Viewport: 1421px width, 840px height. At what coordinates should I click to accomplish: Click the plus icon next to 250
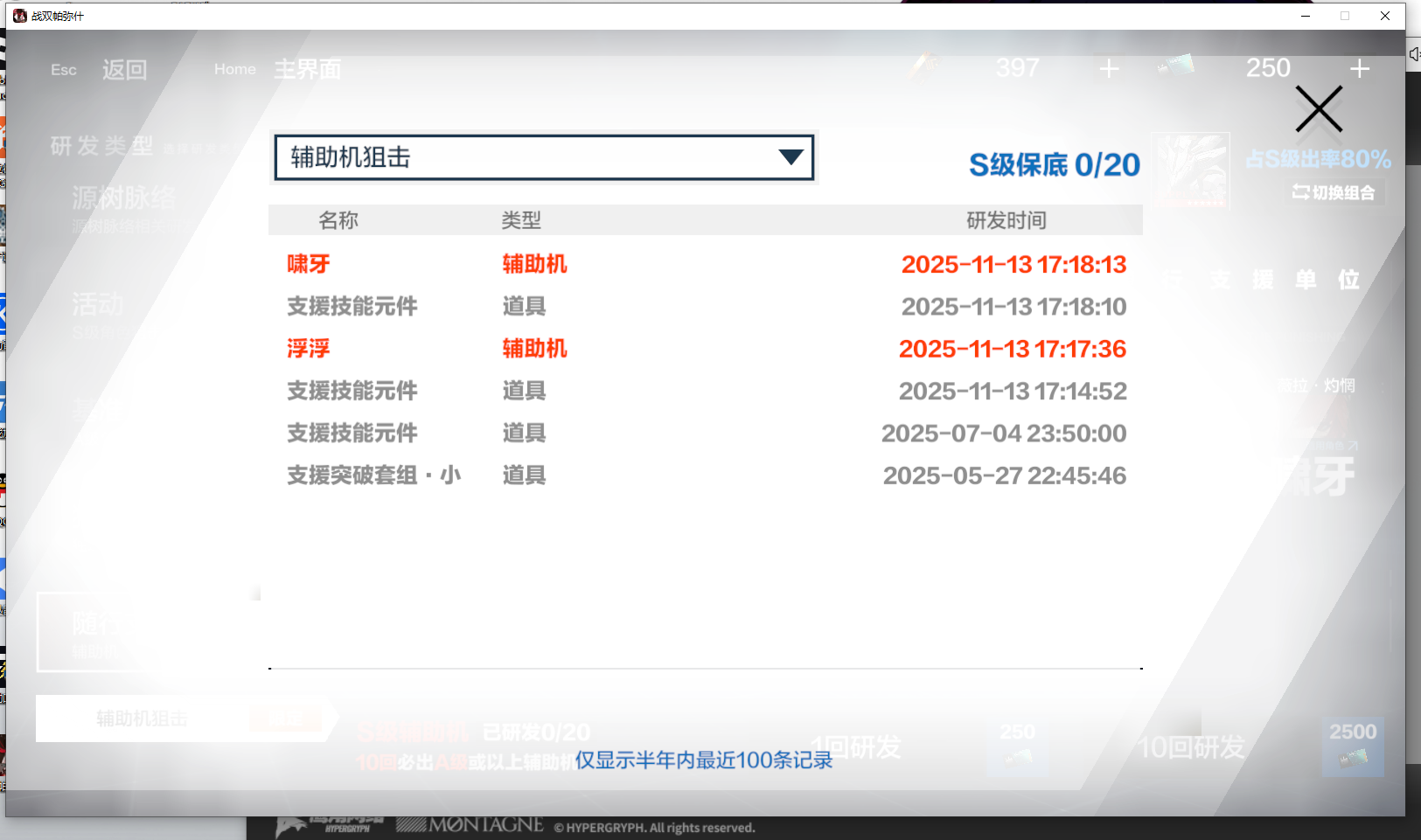pos(1359,69)
